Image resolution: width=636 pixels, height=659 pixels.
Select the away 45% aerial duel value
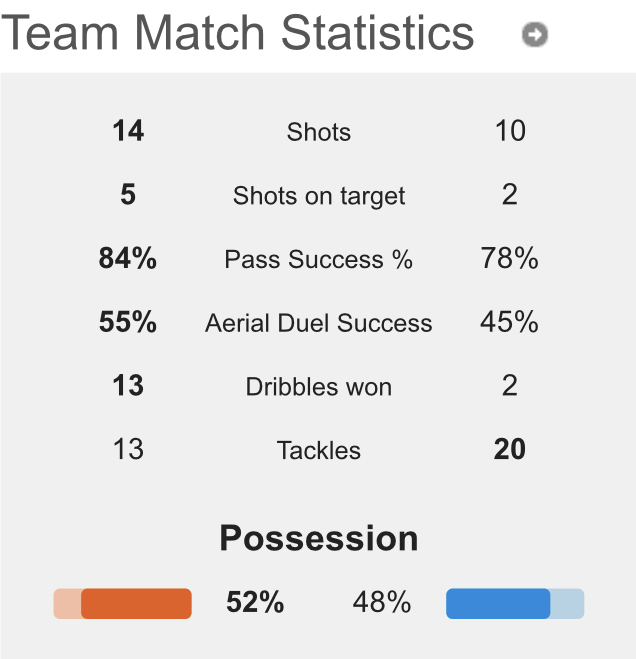510,322
